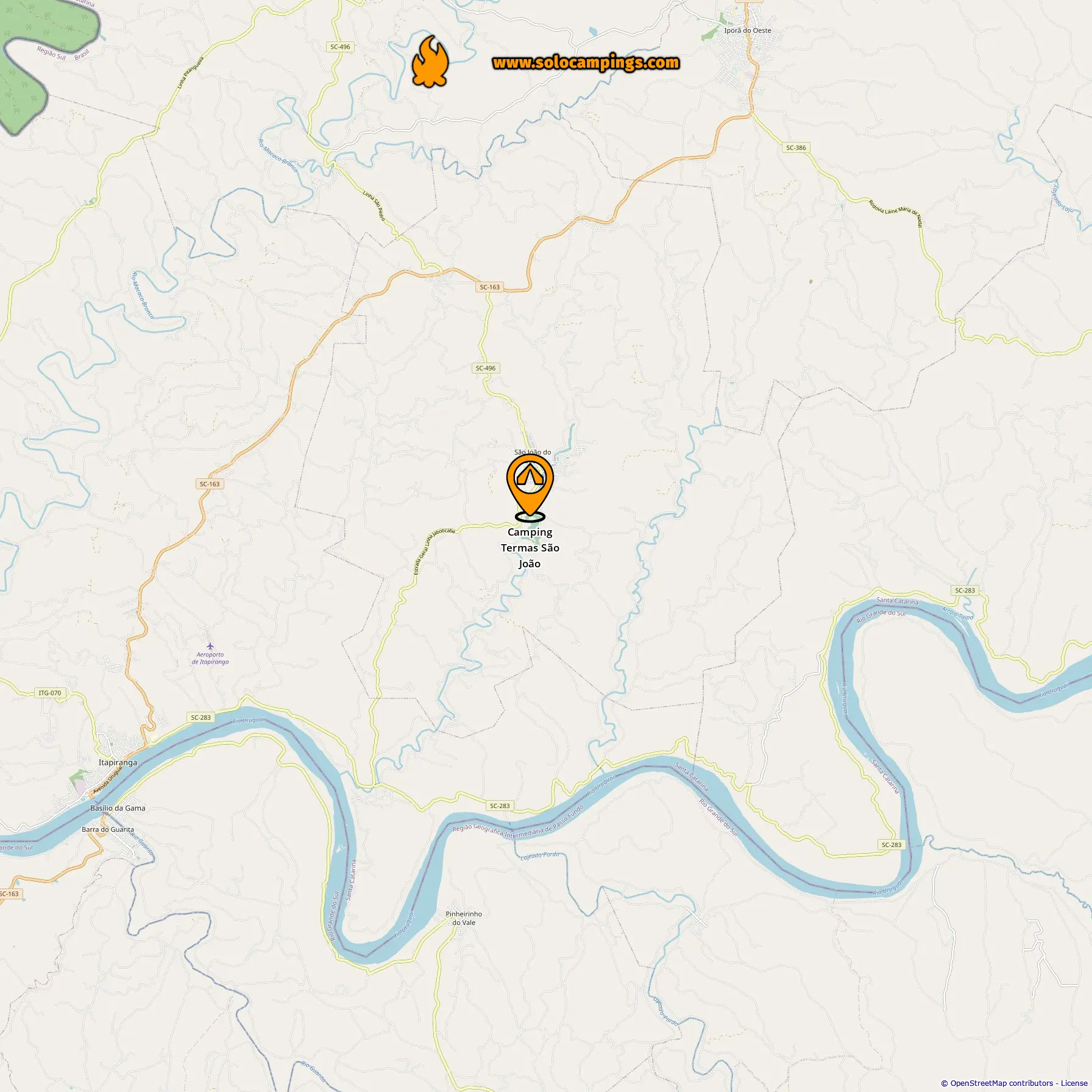Click the SC-496 shield at the top of the map
This screenshot has height=1092, width=1092.
tap(340, 47)
